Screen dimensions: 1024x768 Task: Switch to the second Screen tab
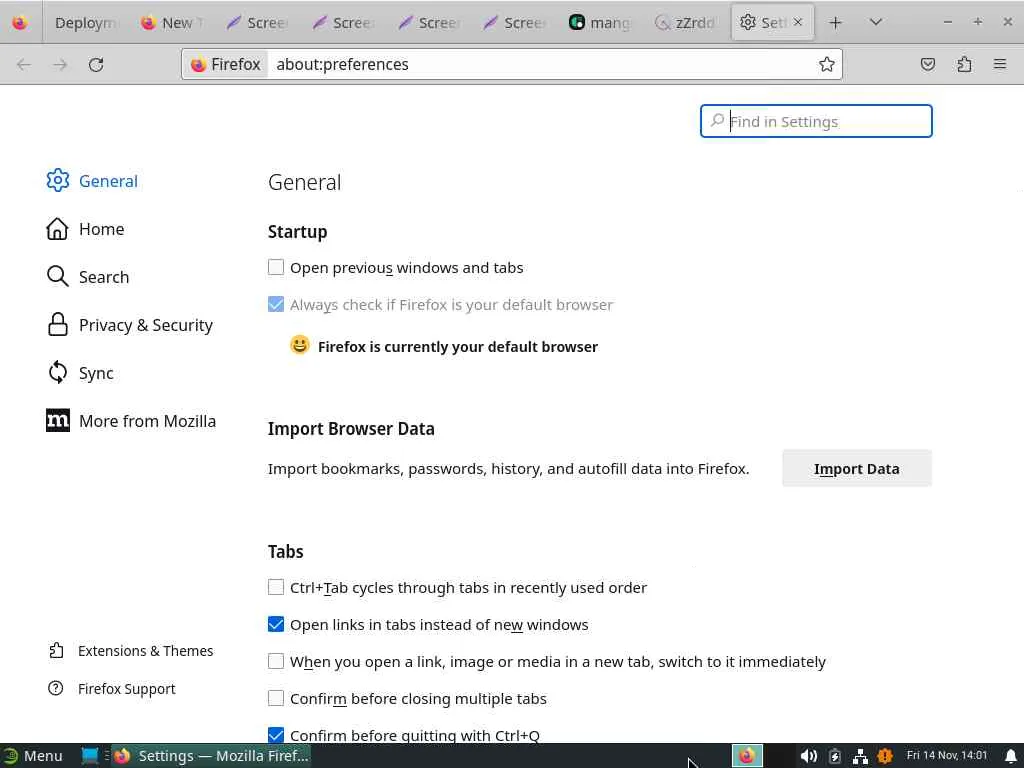[342, 23]
